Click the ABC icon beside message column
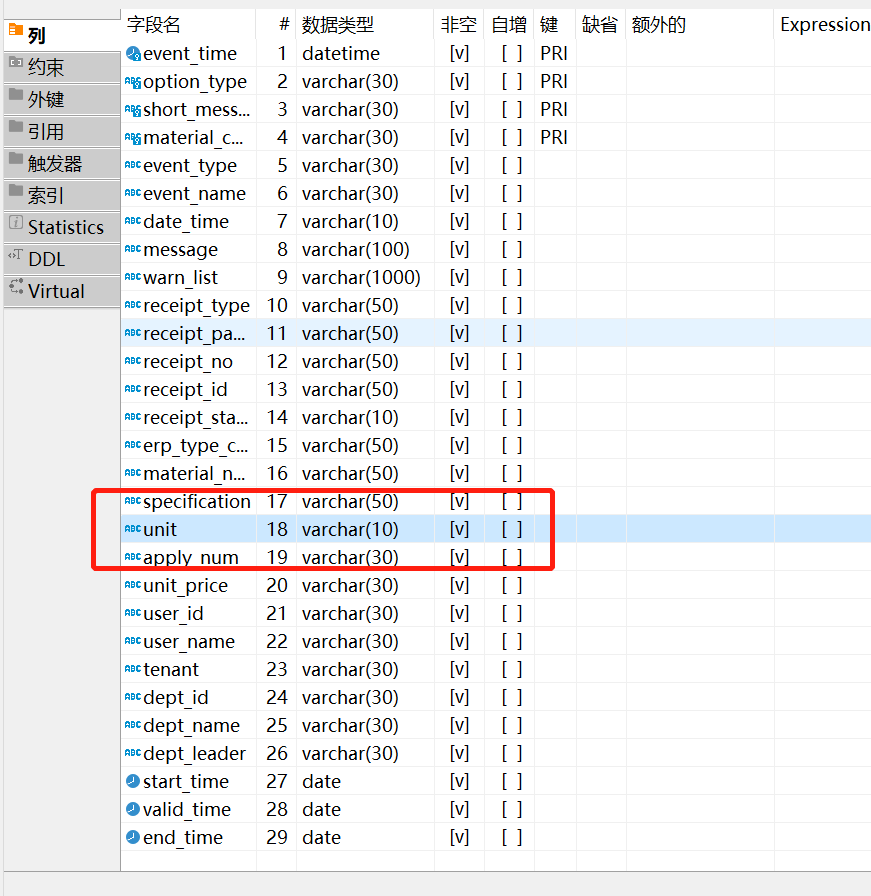Image resolution: width=871 pixels, height=896 pixels. pyautogui.click(x=133, y=250)
